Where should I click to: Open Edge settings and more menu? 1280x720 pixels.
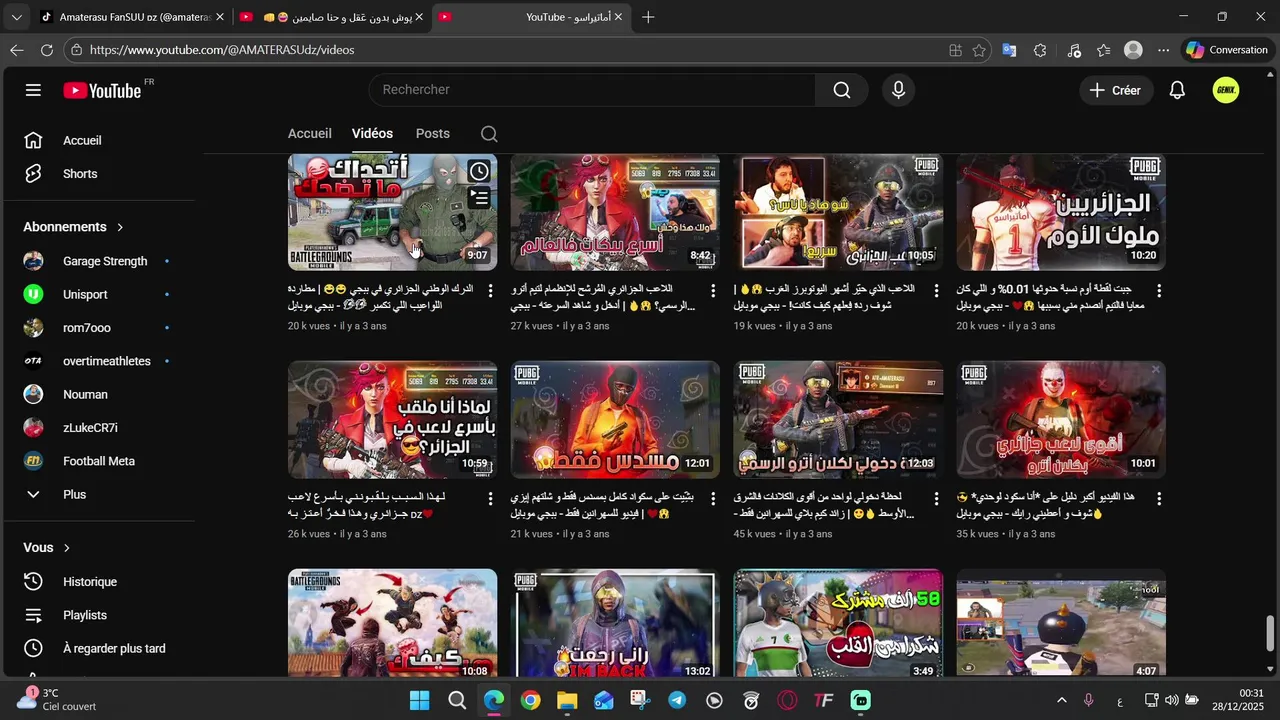pyautogui.click(x=1163, y=50)
